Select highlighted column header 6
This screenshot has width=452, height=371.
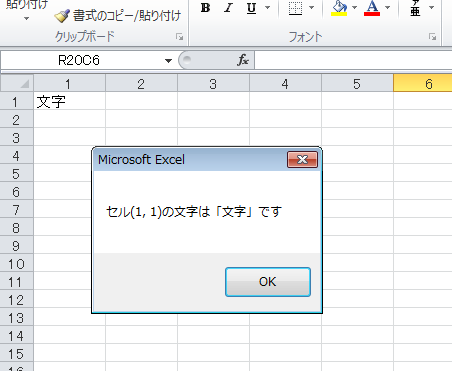point(423,84)
